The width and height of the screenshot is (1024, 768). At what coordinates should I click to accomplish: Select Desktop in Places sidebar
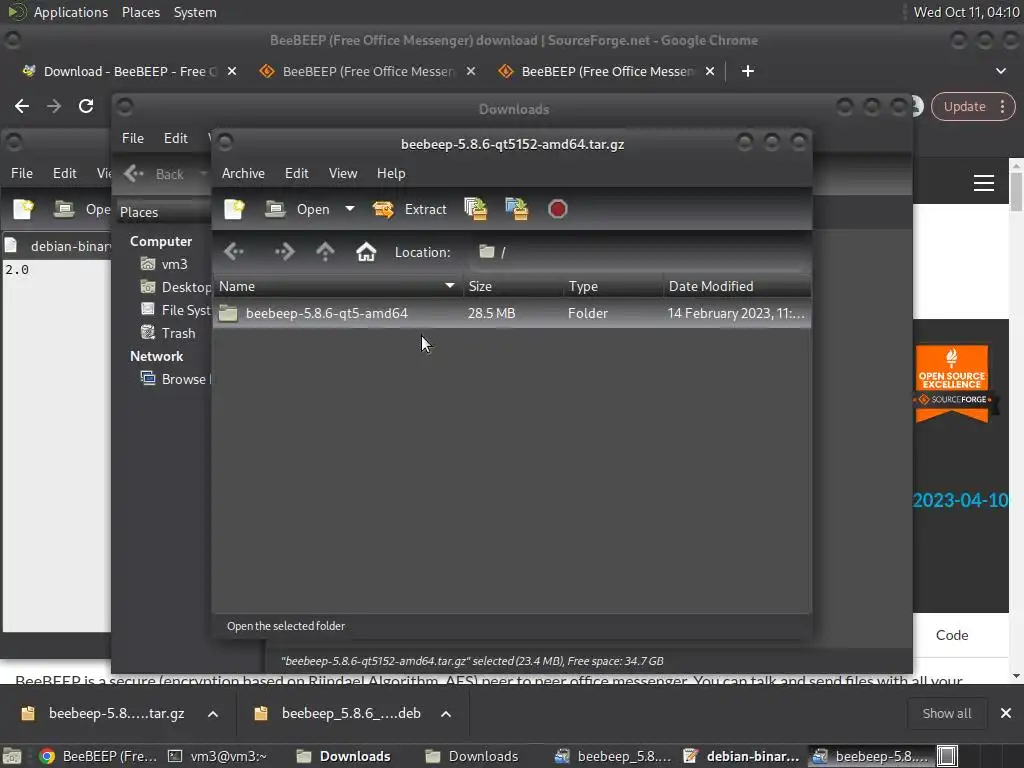[x=175, y=287]
